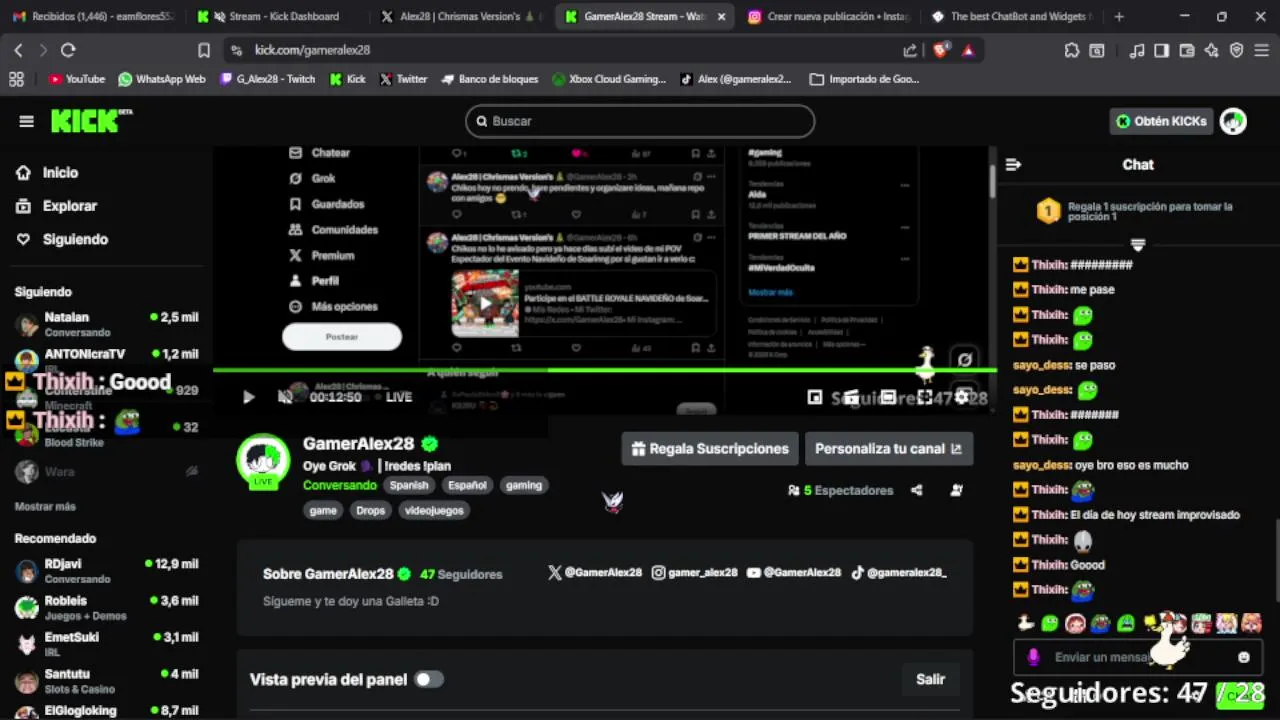This screenshot has height=720, width=1280.
Task: Open the Natalan channel in Siguiendo
Action: tap(106, 324)
